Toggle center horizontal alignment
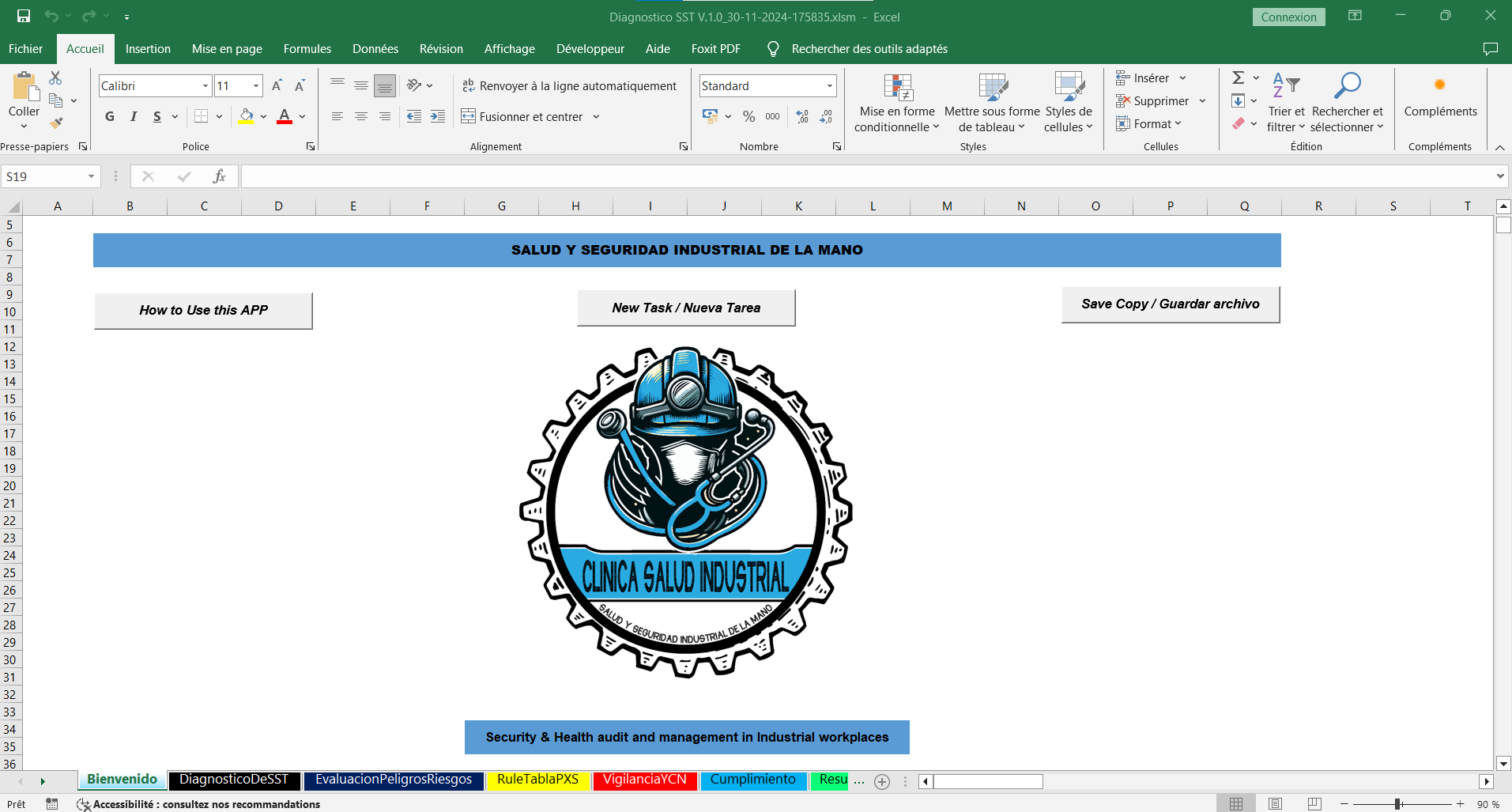Screen dimensions: 1512x812 coord(361,116)
